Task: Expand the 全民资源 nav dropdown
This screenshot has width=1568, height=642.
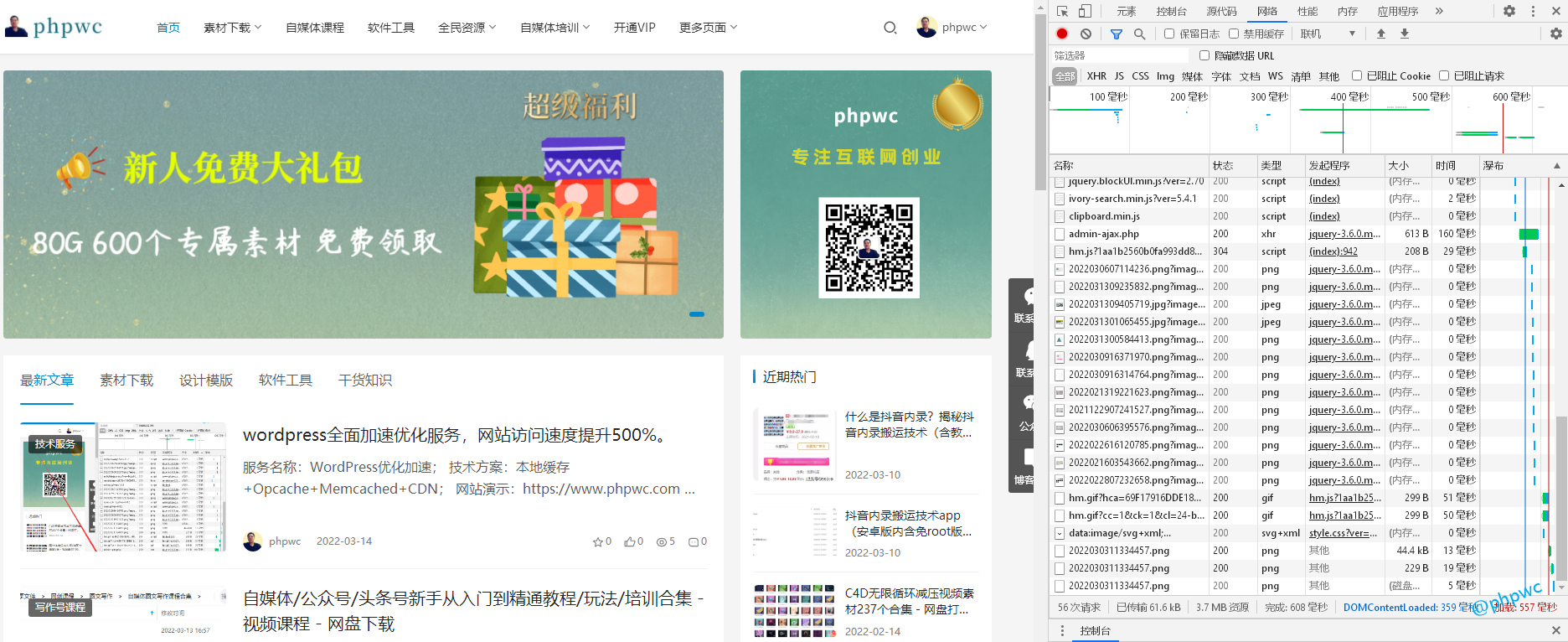Action: pos(467,28)
